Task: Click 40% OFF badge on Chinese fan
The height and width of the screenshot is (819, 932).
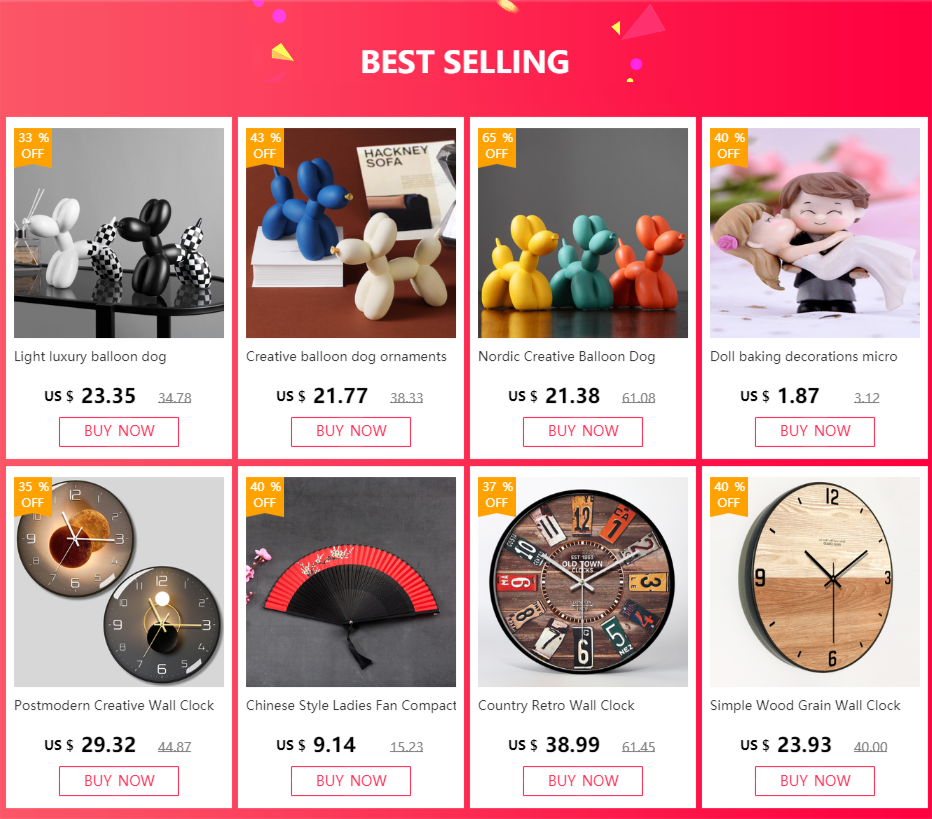Action: click(x=265, y=495)
